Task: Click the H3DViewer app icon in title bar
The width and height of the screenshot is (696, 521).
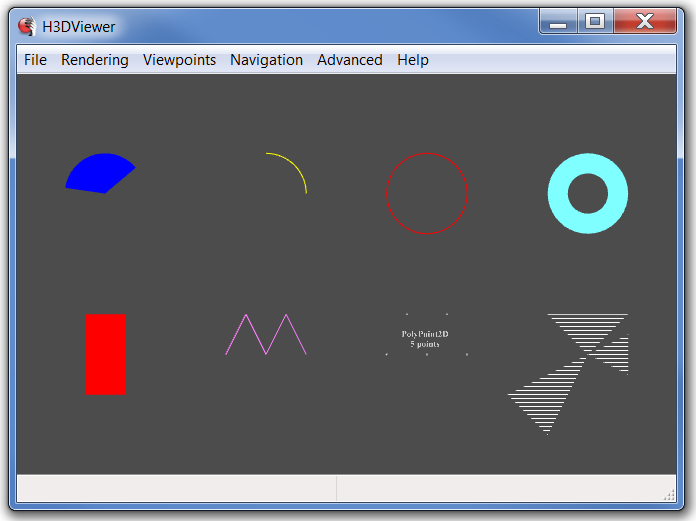Action: click(27, 26)
